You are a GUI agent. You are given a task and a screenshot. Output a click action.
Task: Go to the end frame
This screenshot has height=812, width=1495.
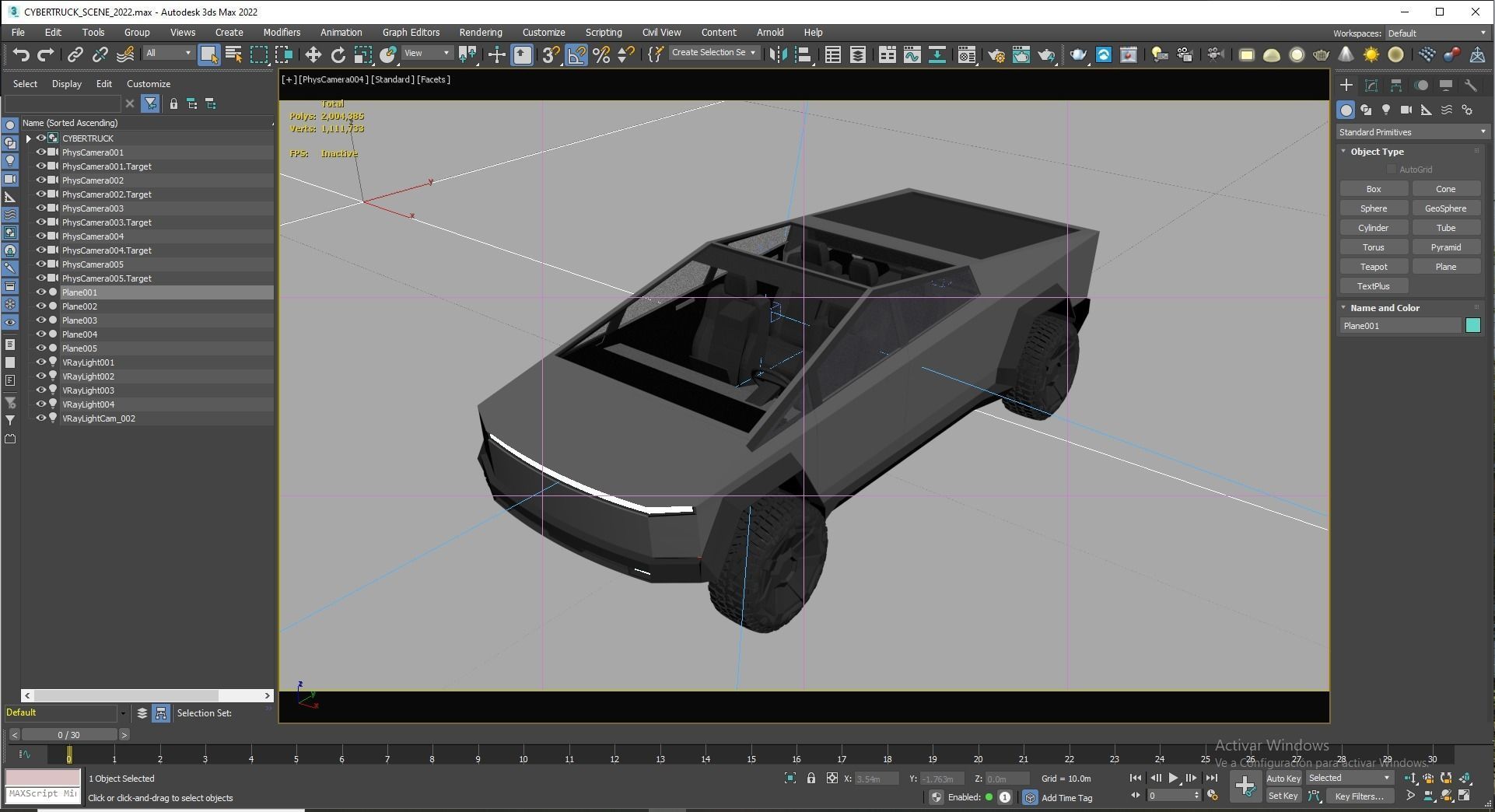click(x=1211, y=778)
